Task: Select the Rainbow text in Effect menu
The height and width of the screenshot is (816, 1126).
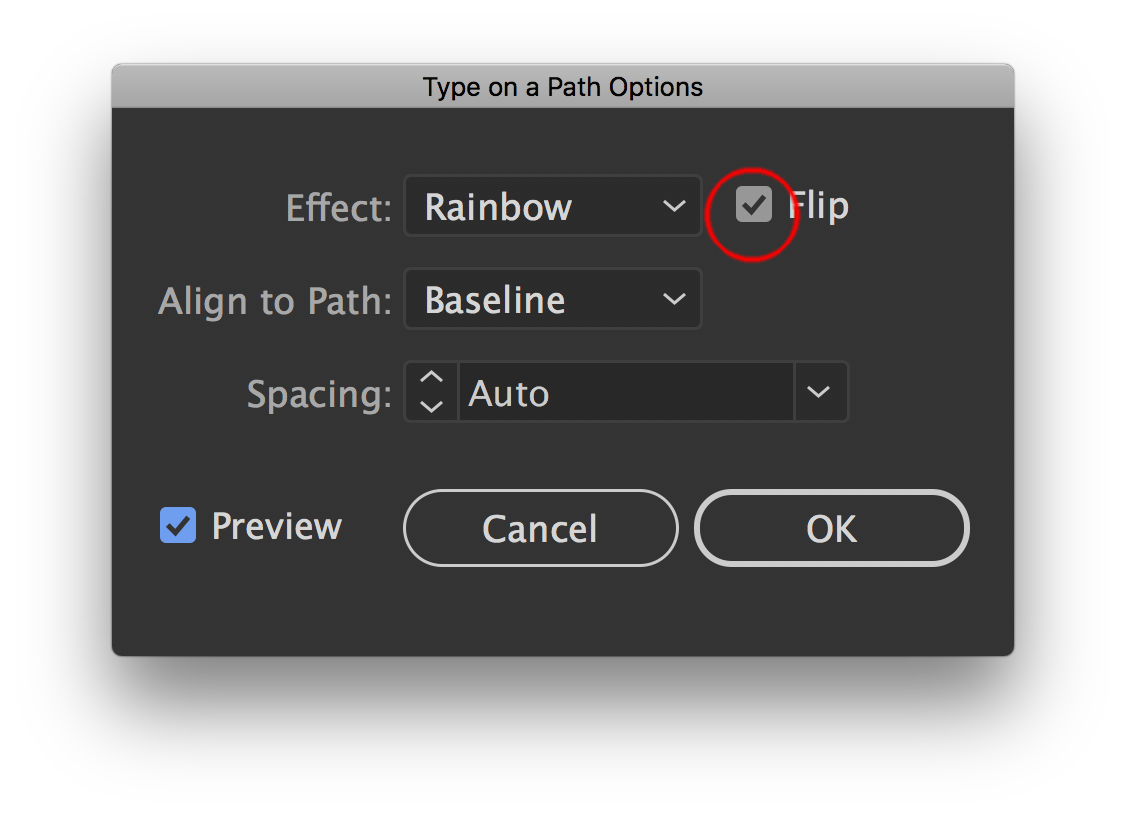Action: coord(498,207)
